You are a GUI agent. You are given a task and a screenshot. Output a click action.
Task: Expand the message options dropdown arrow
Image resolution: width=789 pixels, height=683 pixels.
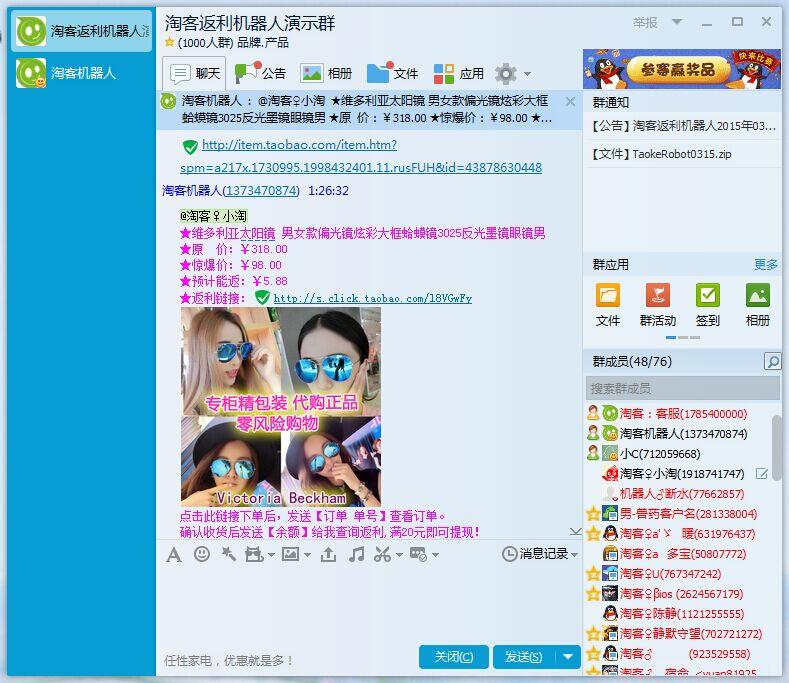[436, 555]
